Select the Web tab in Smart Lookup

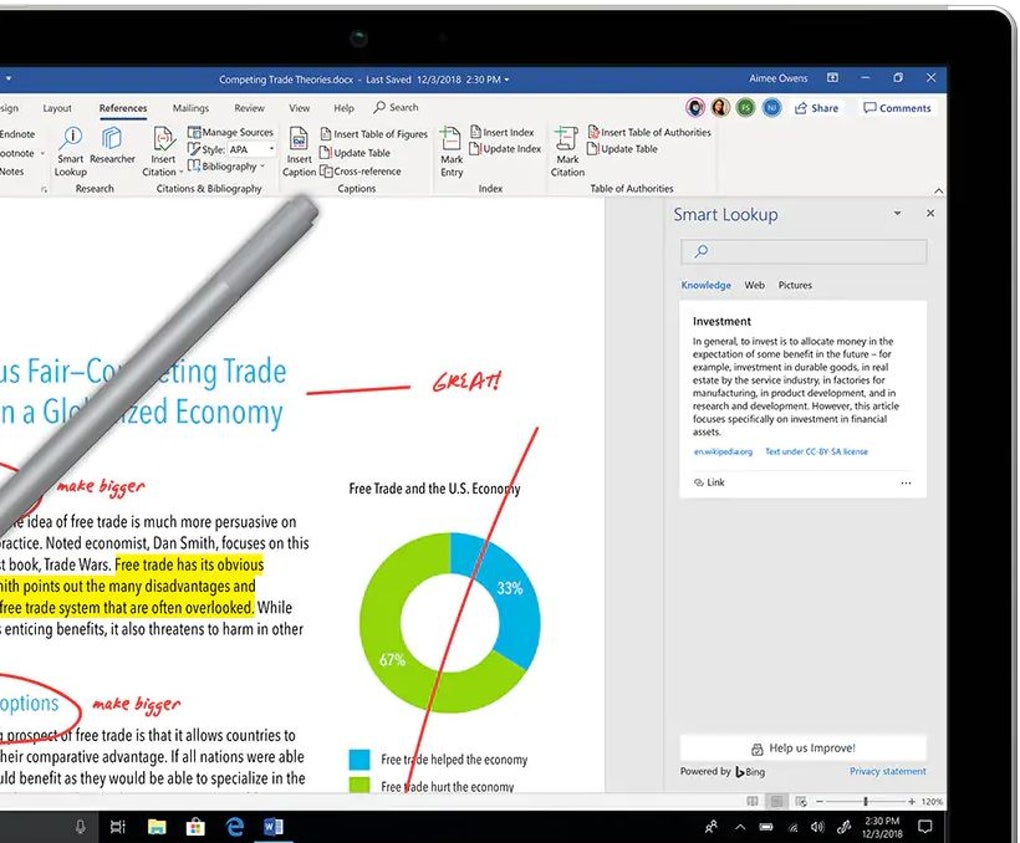coord(754,285)
